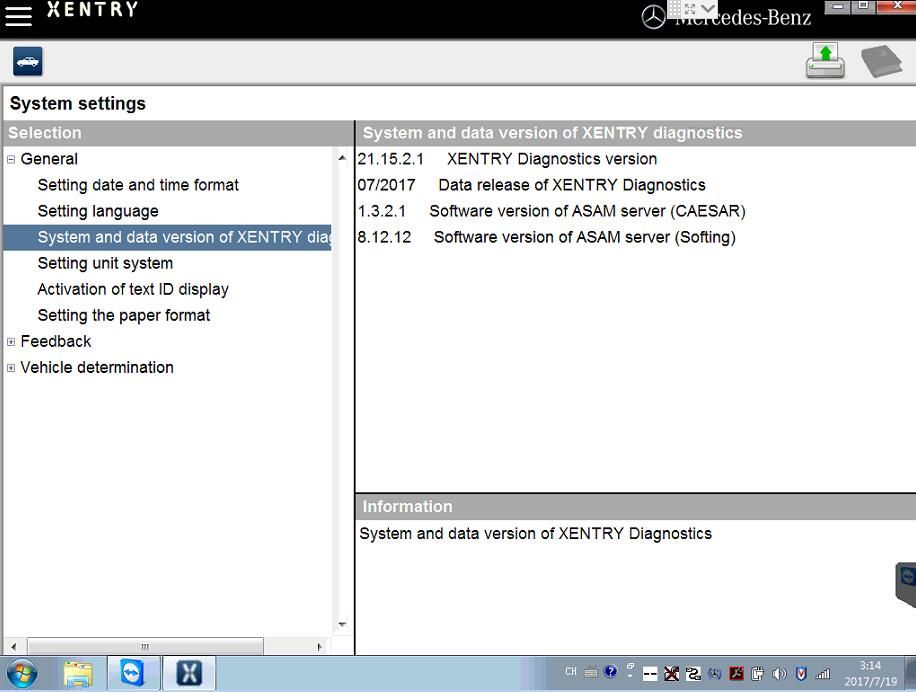Click the horizontal scrollbar left arrow
This screenshot has height=692, width=916.
pos(13,646)
